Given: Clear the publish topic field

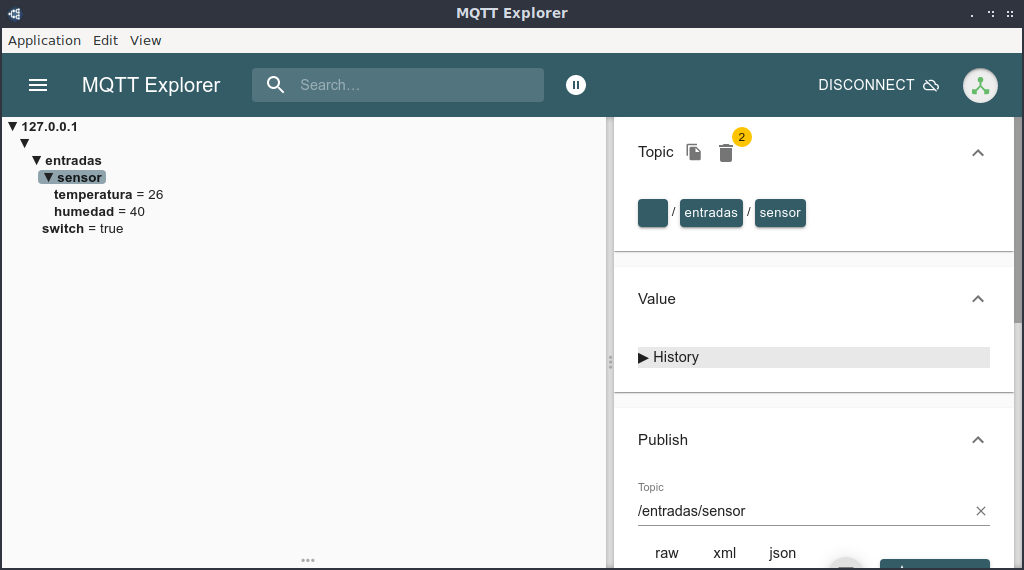Looking at the screenshot, I should [980, 511].
